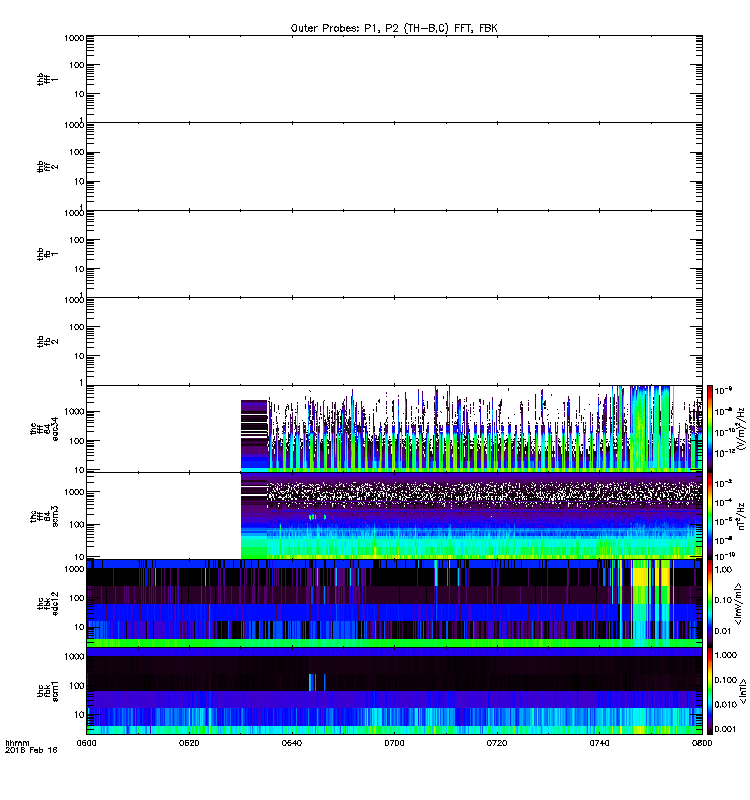Select the thc fbk scm1 panel label
The image size is (750, 800).
47,691
